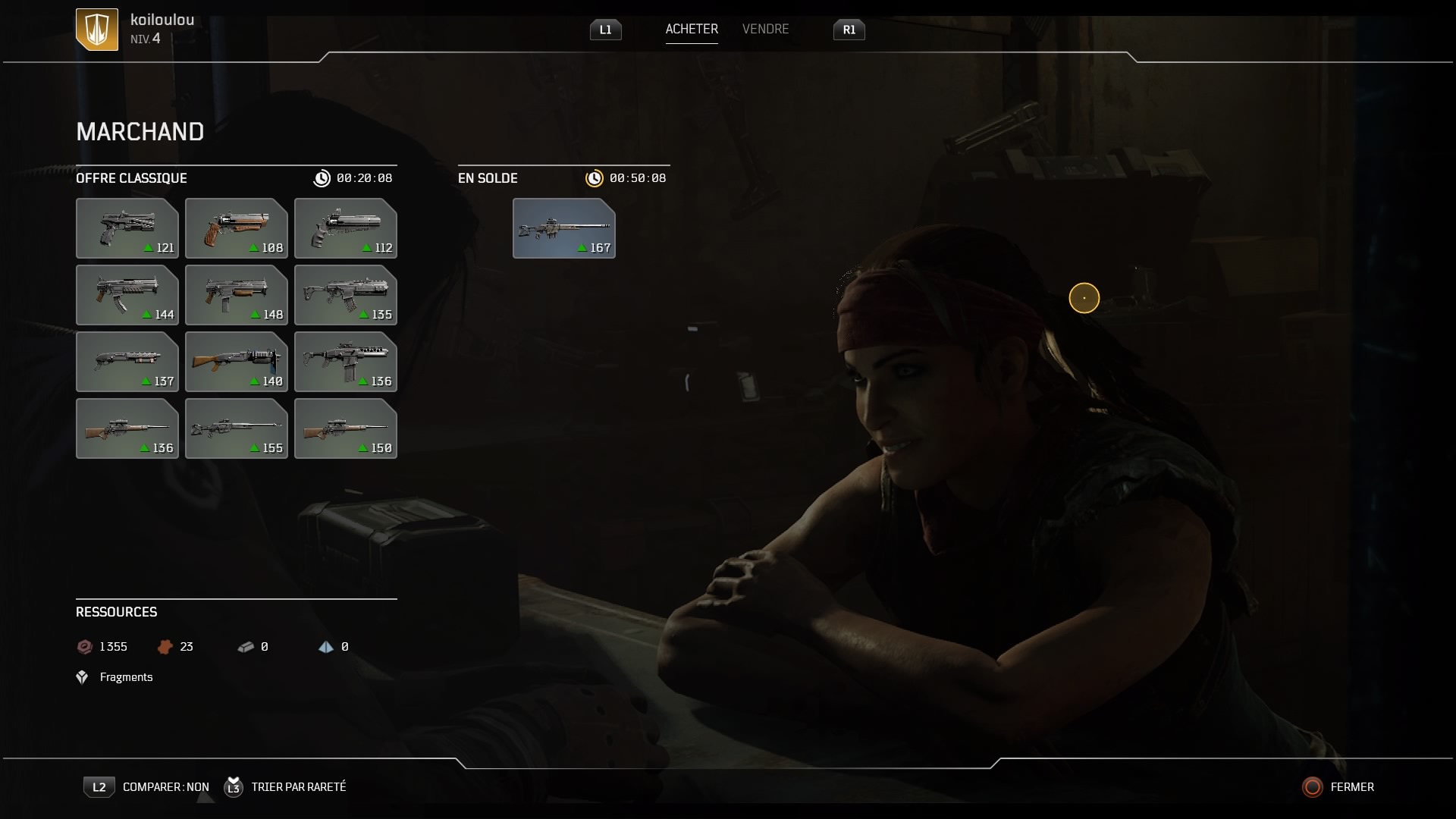The image size is (1456, 819).
Task: Click the OFFRE CLASSIQUE heading
Action: pyautogui.click(x=131, y=178)
